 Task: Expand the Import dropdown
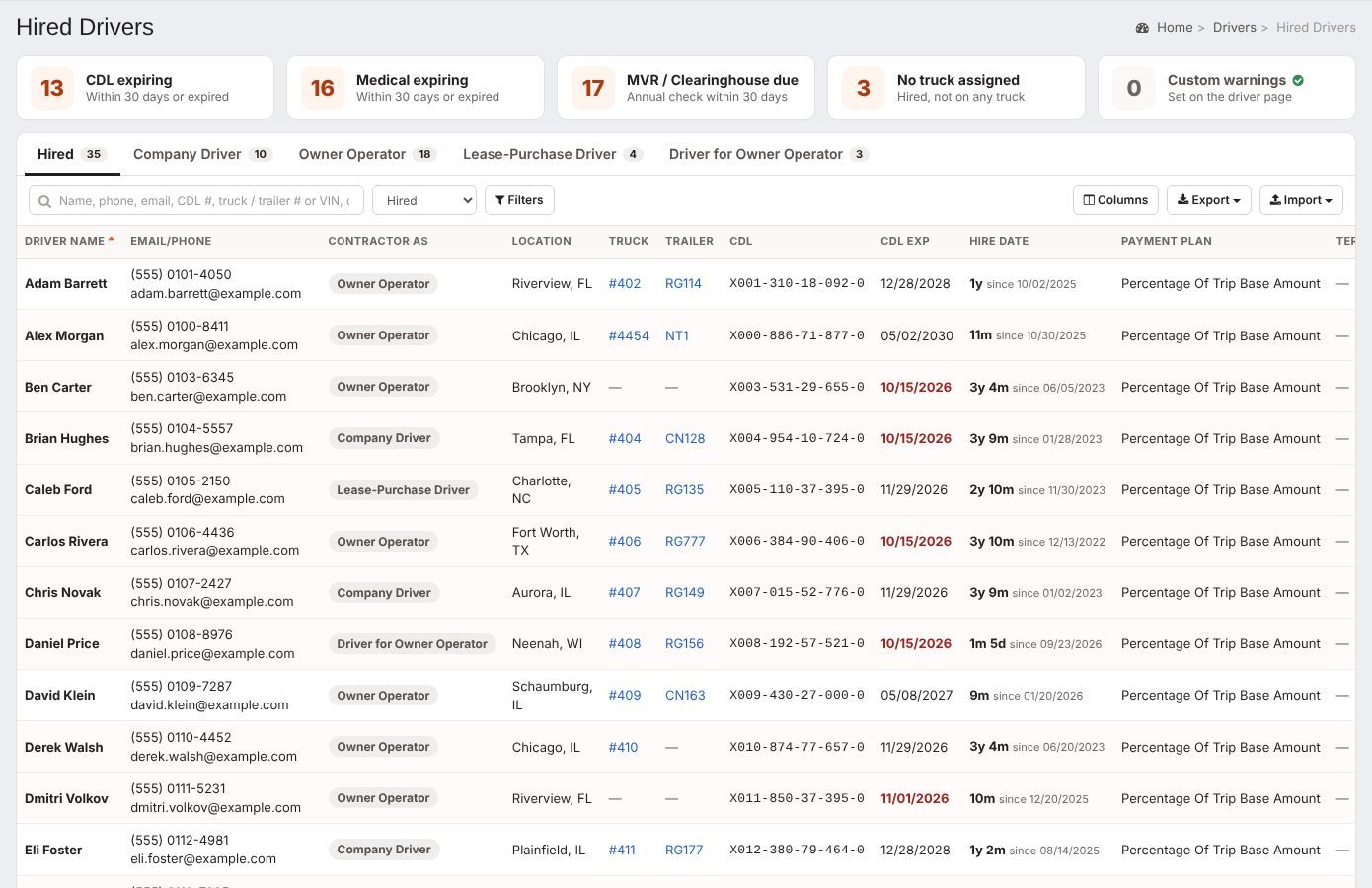(1301, 200)
